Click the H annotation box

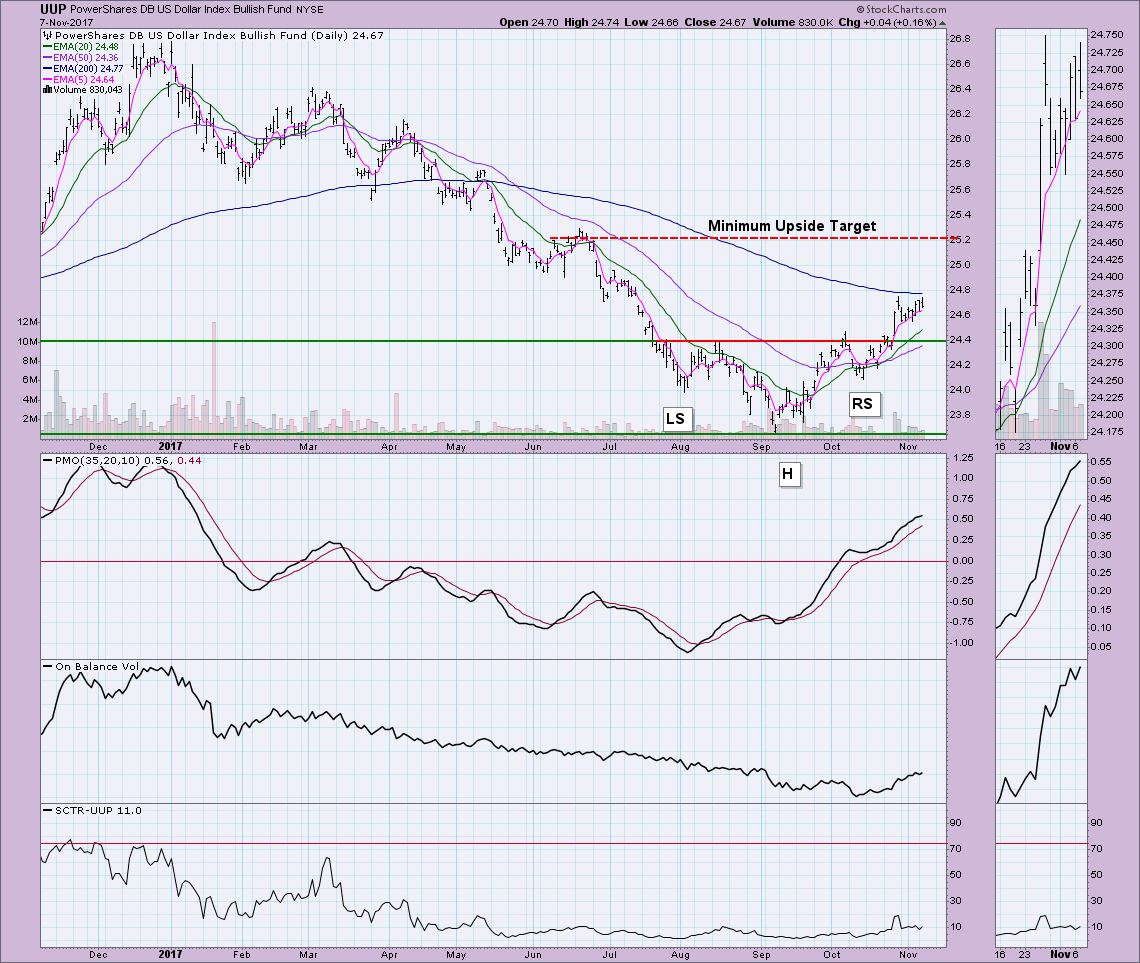pos(789,475)
